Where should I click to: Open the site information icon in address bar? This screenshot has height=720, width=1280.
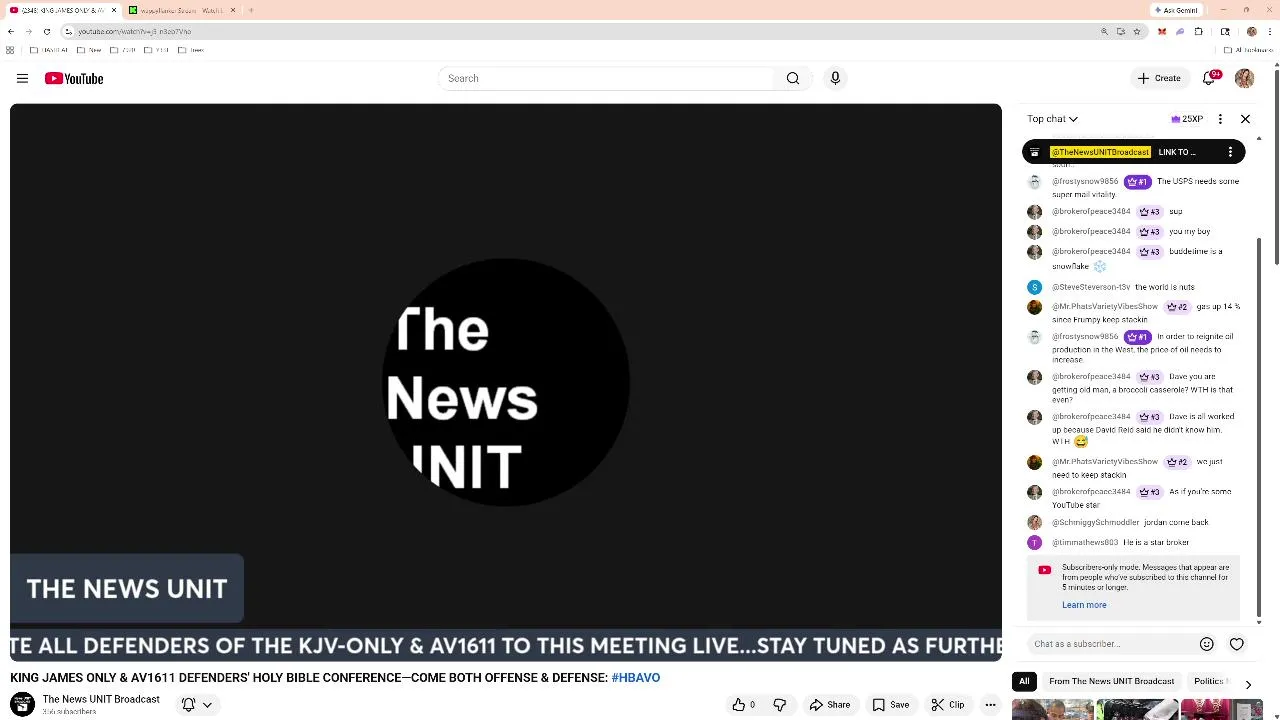[x=68, y=31]
